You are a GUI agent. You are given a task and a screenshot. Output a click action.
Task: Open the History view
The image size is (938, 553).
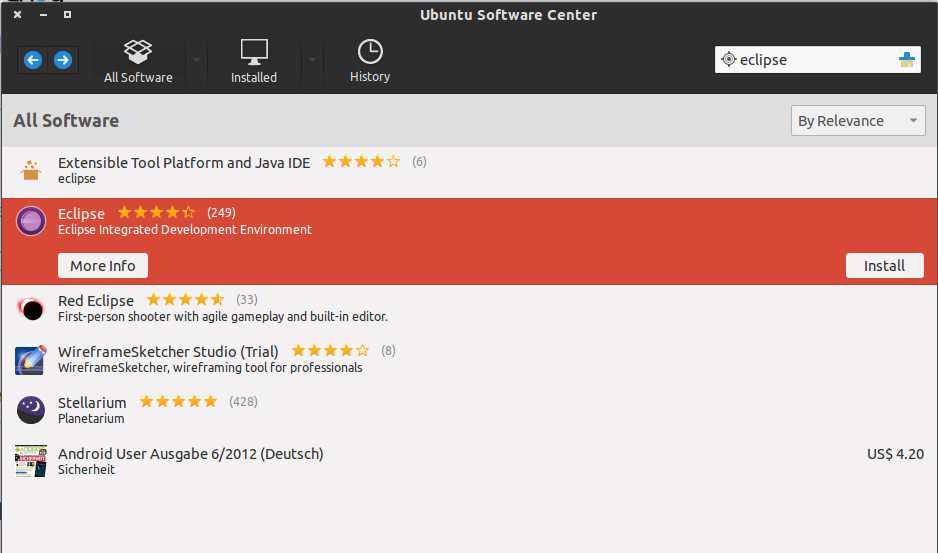[370, 61]
